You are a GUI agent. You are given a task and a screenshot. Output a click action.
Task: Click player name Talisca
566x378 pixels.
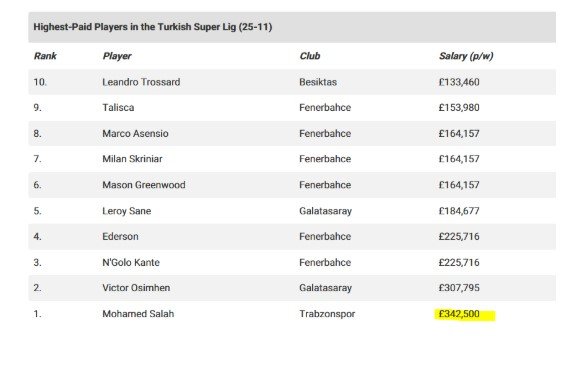(x=118, y=108)
